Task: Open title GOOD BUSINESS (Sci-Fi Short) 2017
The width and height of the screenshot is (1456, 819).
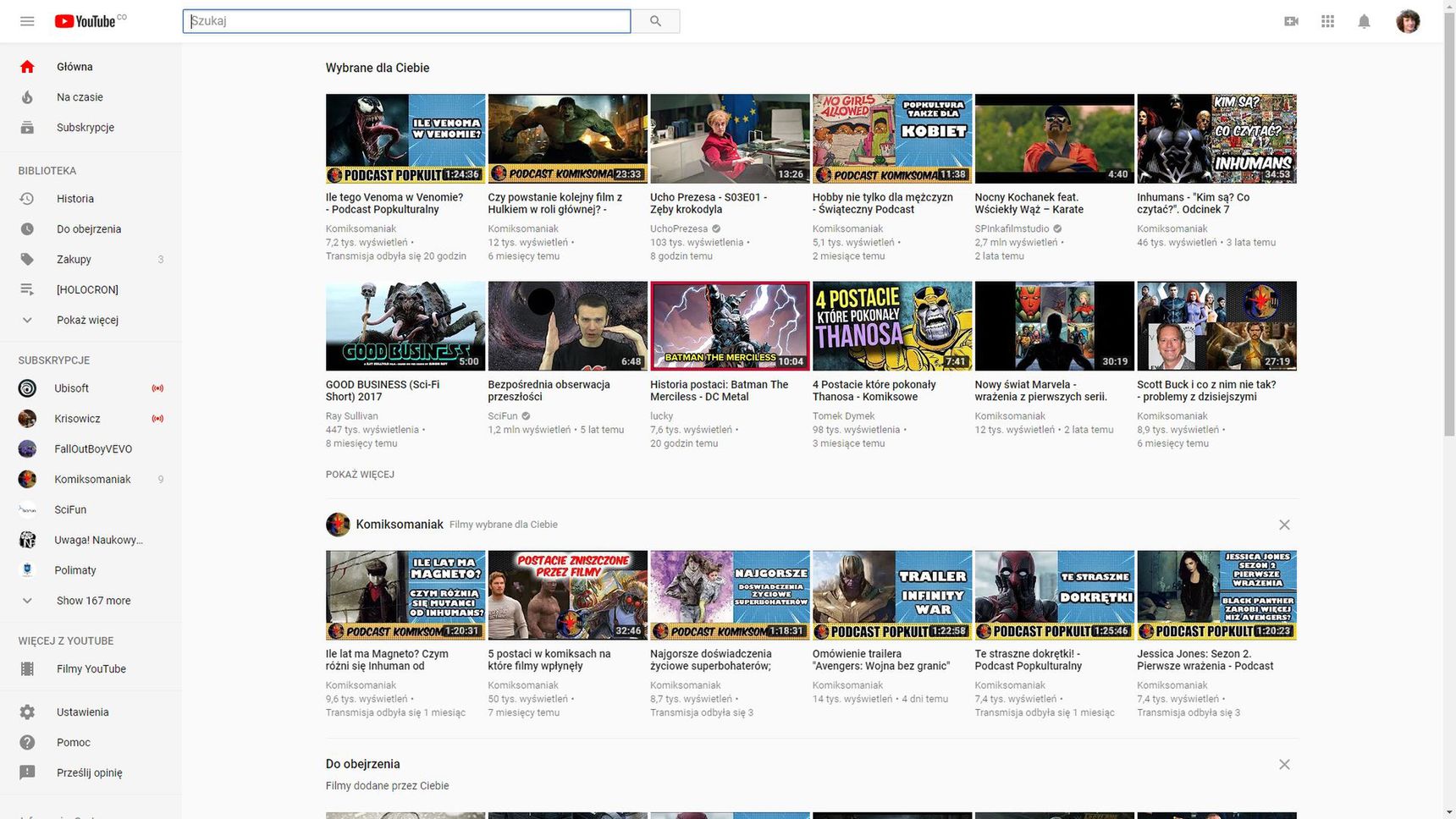Action: 383,390
